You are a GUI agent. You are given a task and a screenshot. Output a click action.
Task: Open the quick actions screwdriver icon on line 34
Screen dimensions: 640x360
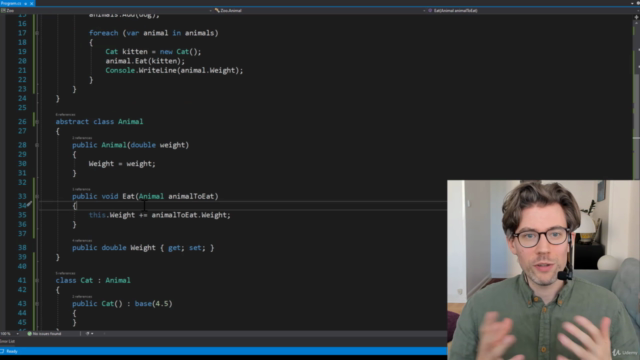point(29,204)
